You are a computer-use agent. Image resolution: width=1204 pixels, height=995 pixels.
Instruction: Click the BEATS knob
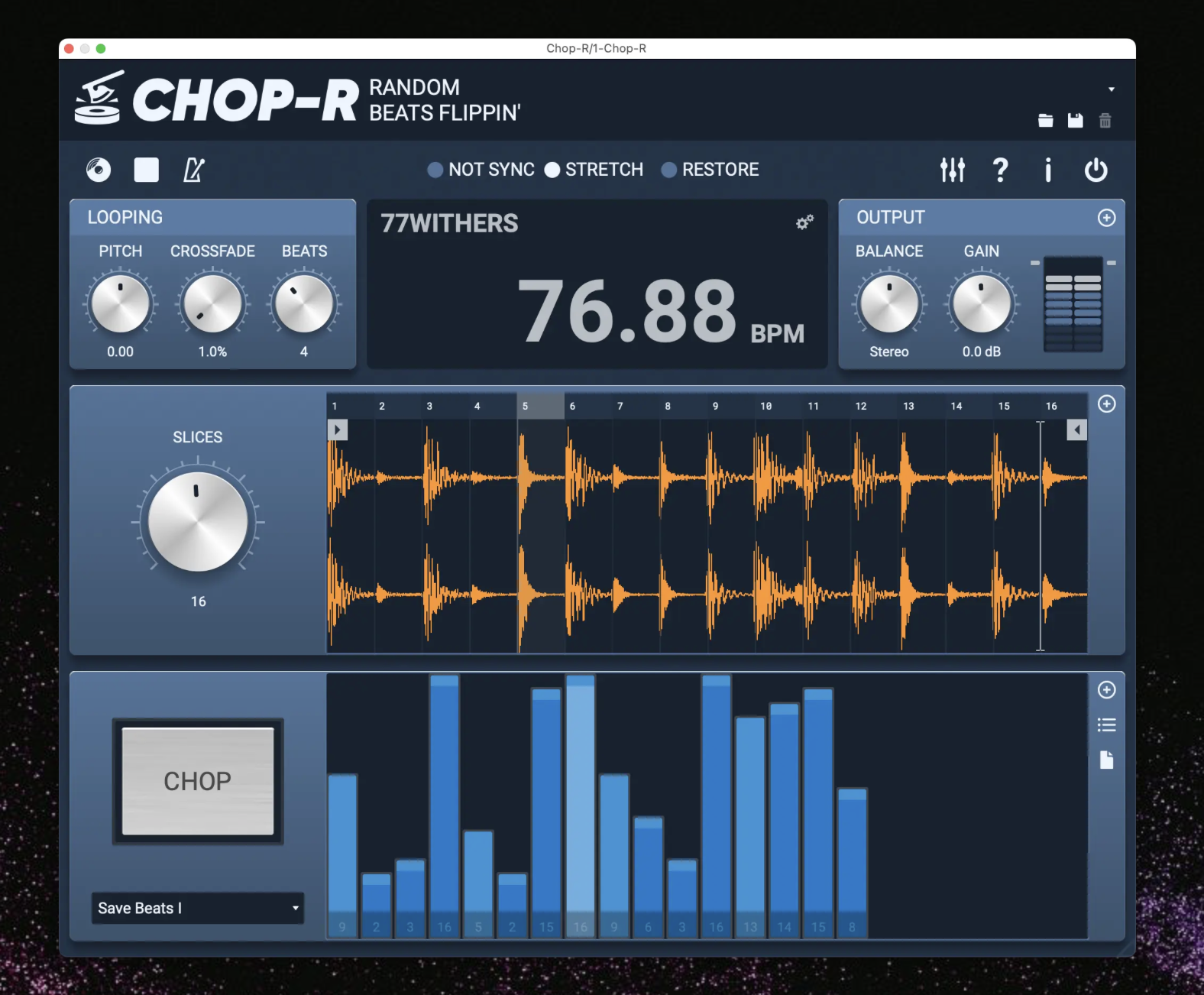tap(304, 303)
